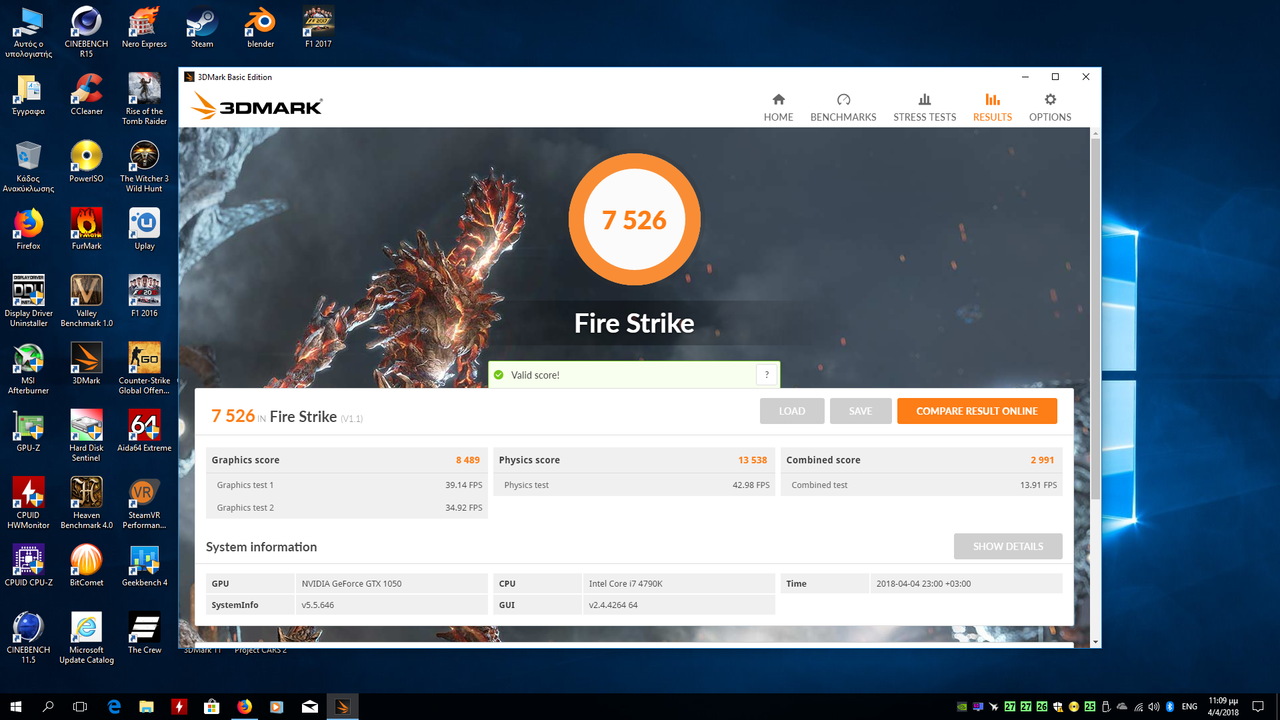Click COMPARE RESULT ONLINE button
Image resolution: width=1280 pixels, height=720 pixels.
click(x=977, y=411)
